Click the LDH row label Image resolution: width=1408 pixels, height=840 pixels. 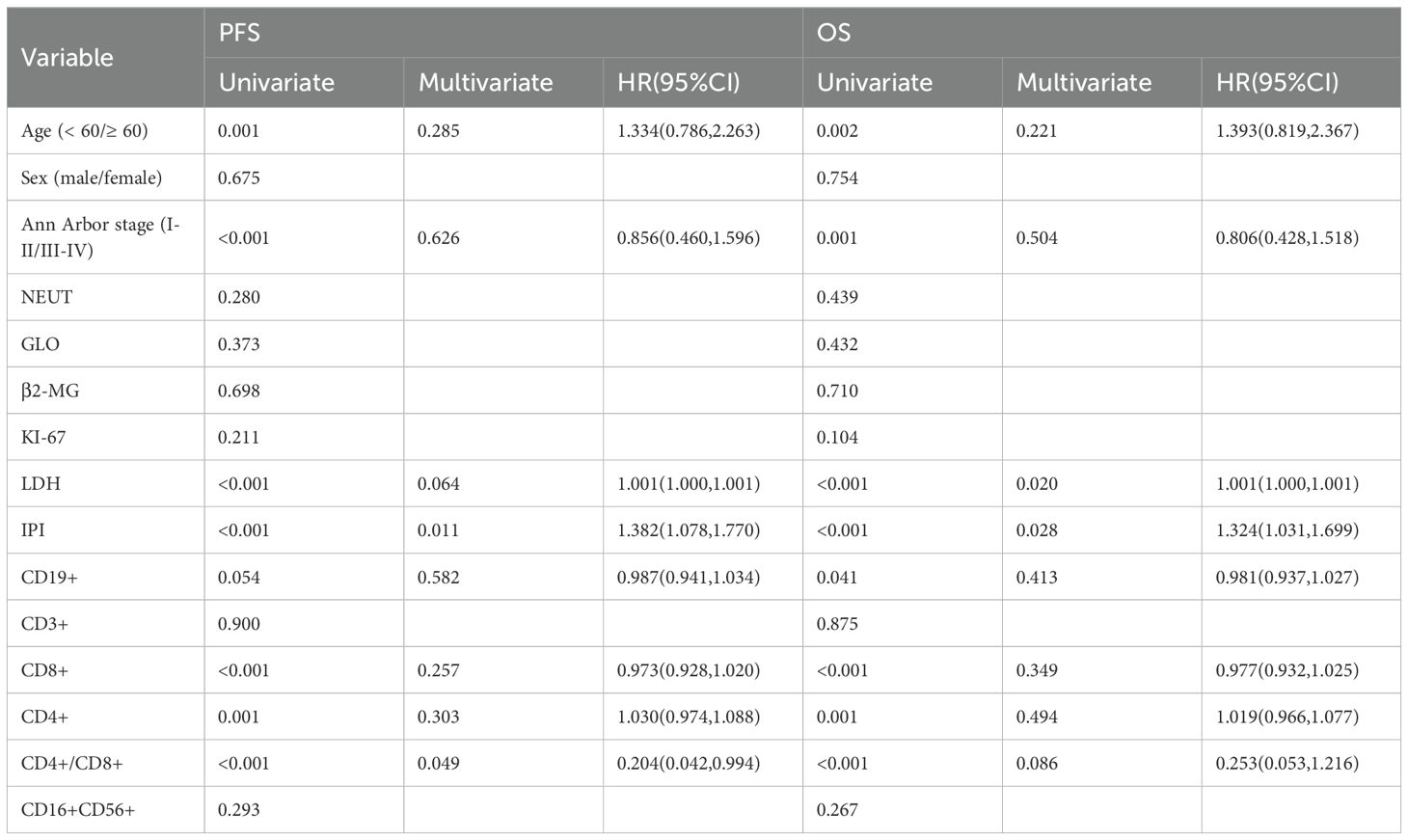(x=41, y=483)
